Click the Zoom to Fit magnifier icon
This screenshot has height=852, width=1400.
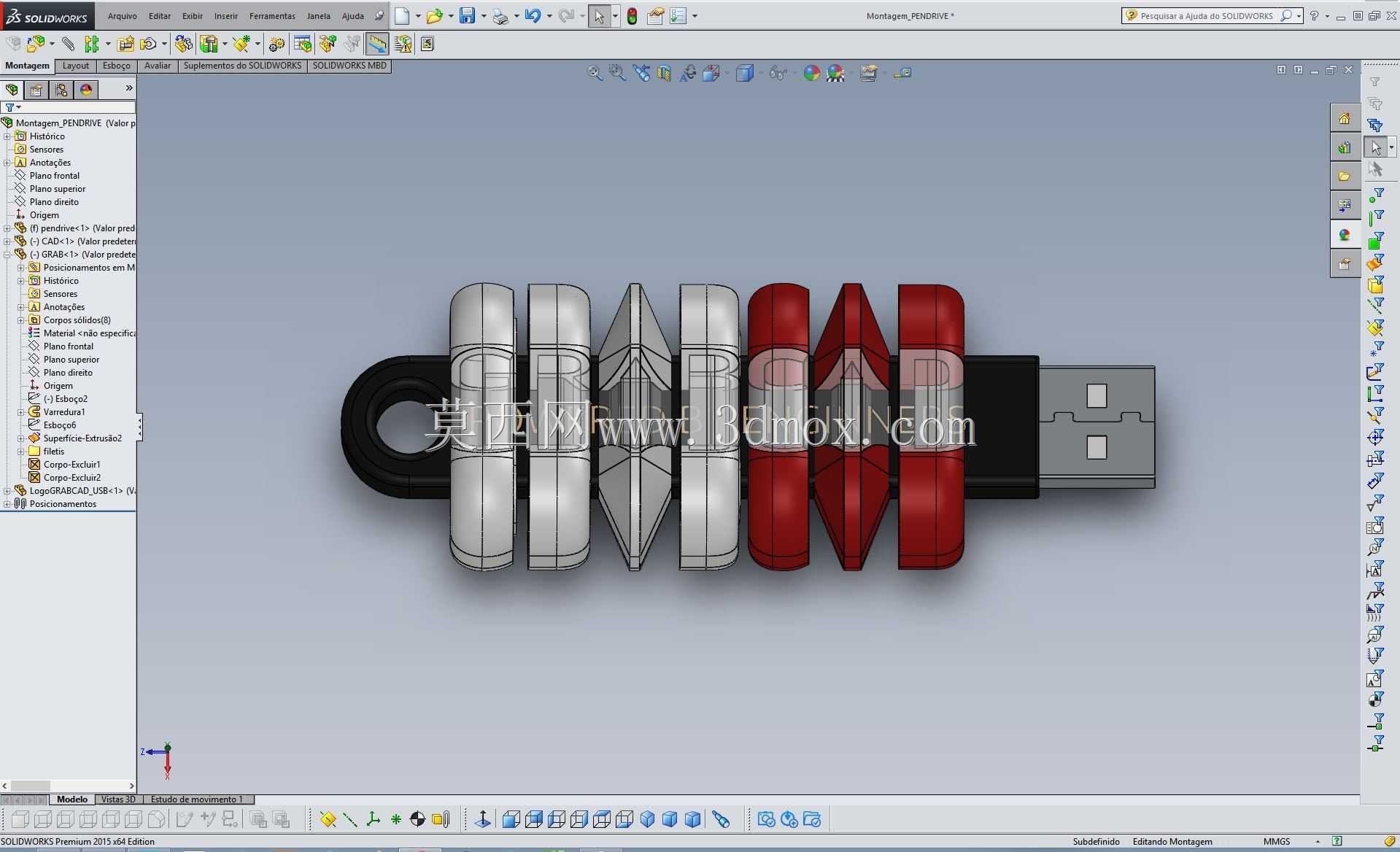click(595, 73)
